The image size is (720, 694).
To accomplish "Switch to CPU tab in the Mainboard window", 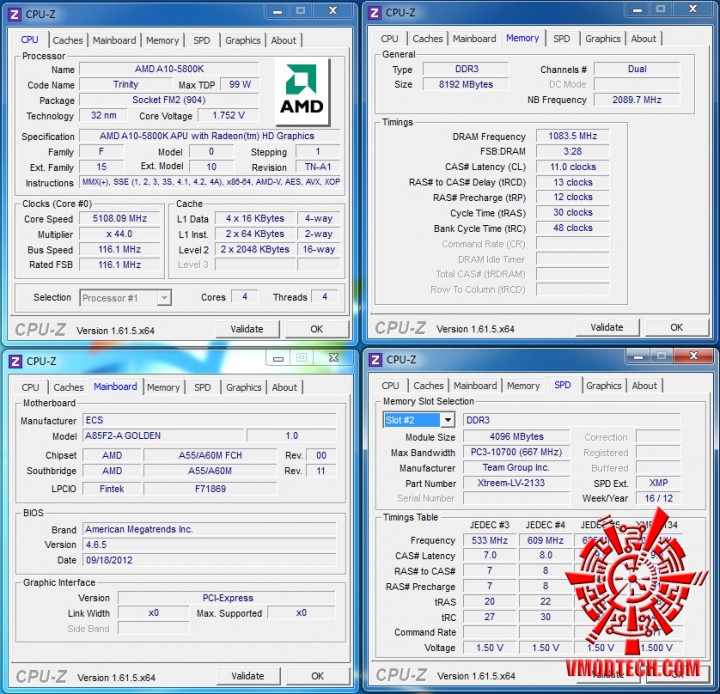I will coord(30,387).
